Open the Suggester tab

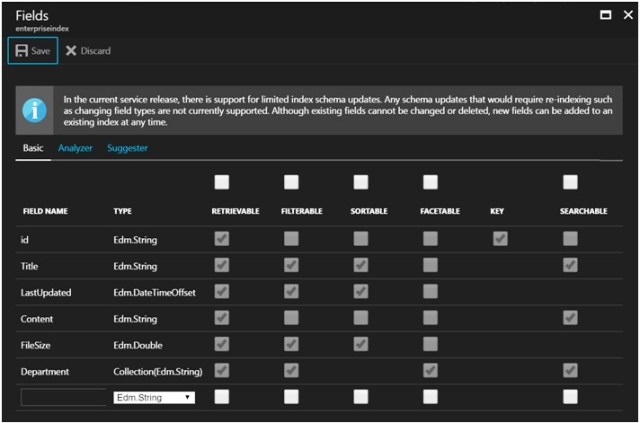pyautogui.click(x=127, y=148)
